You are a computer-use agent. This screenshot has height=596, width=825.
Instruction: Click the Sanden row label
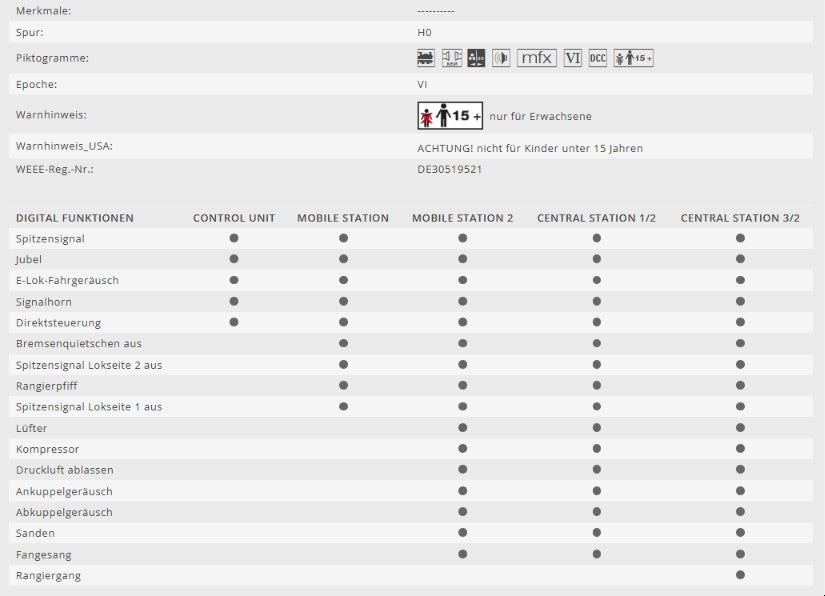(x=35, y=533)
